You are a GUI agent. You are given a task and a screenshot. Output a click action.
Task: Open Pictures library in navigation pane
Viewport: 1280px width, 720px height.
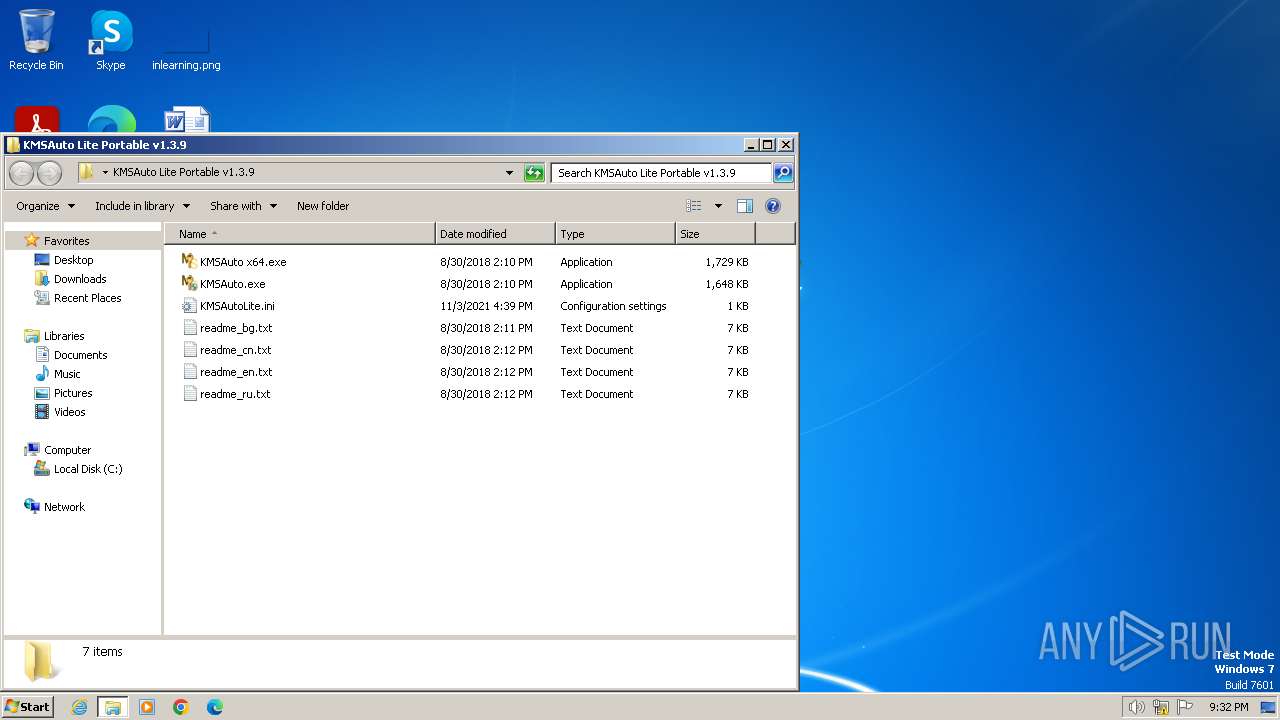[x=73, y=393]
